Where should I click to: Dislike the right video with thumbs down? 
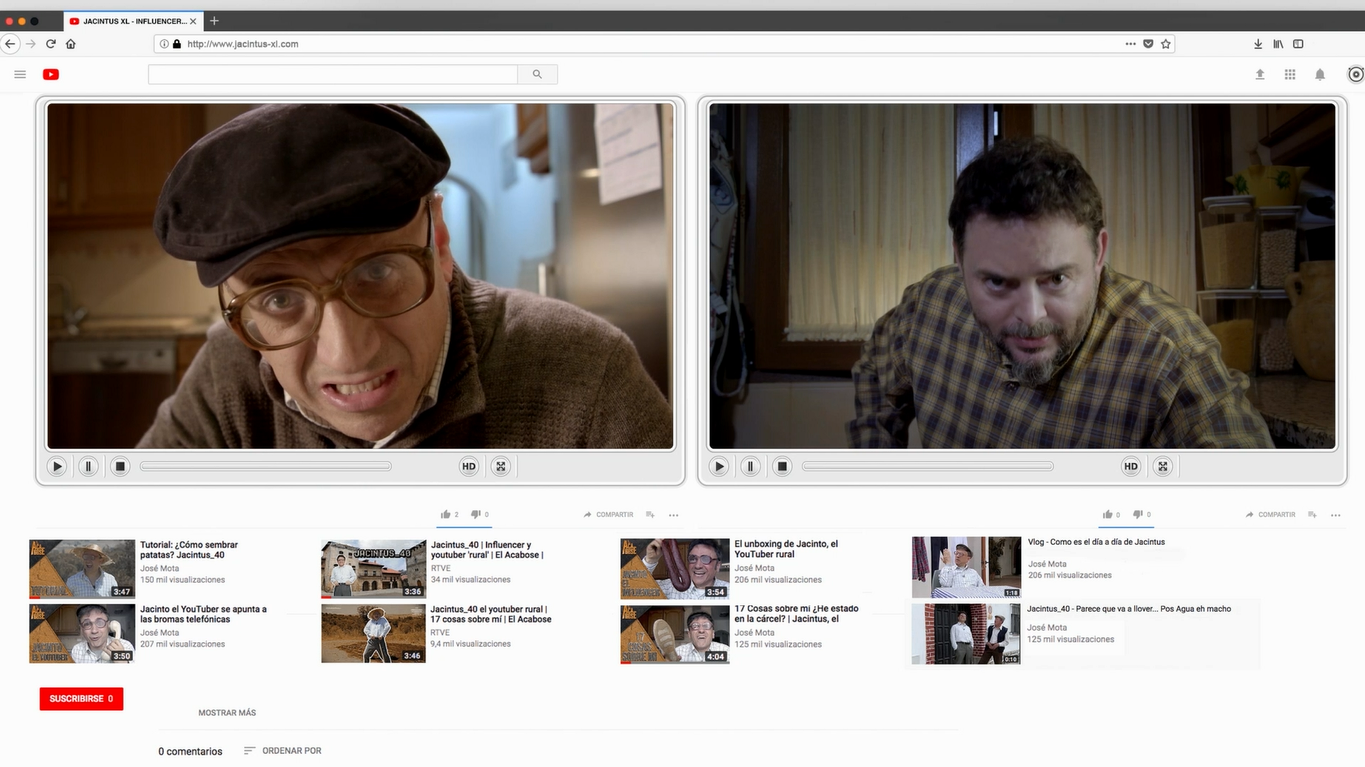[x=1137, y=514]
